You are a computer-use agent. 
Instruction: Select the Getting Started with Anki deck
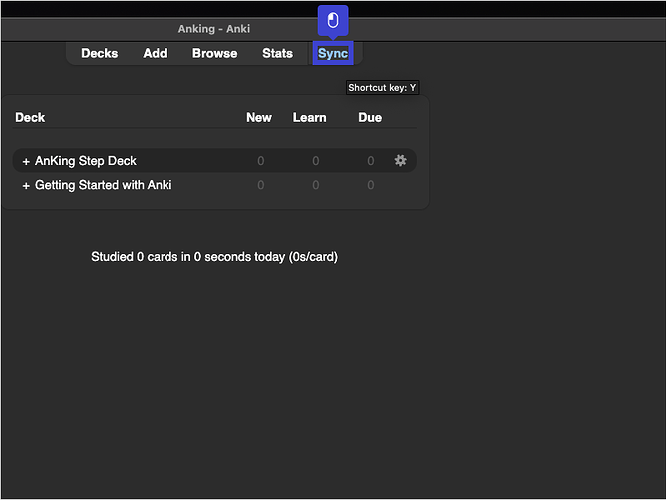(103, 185)
